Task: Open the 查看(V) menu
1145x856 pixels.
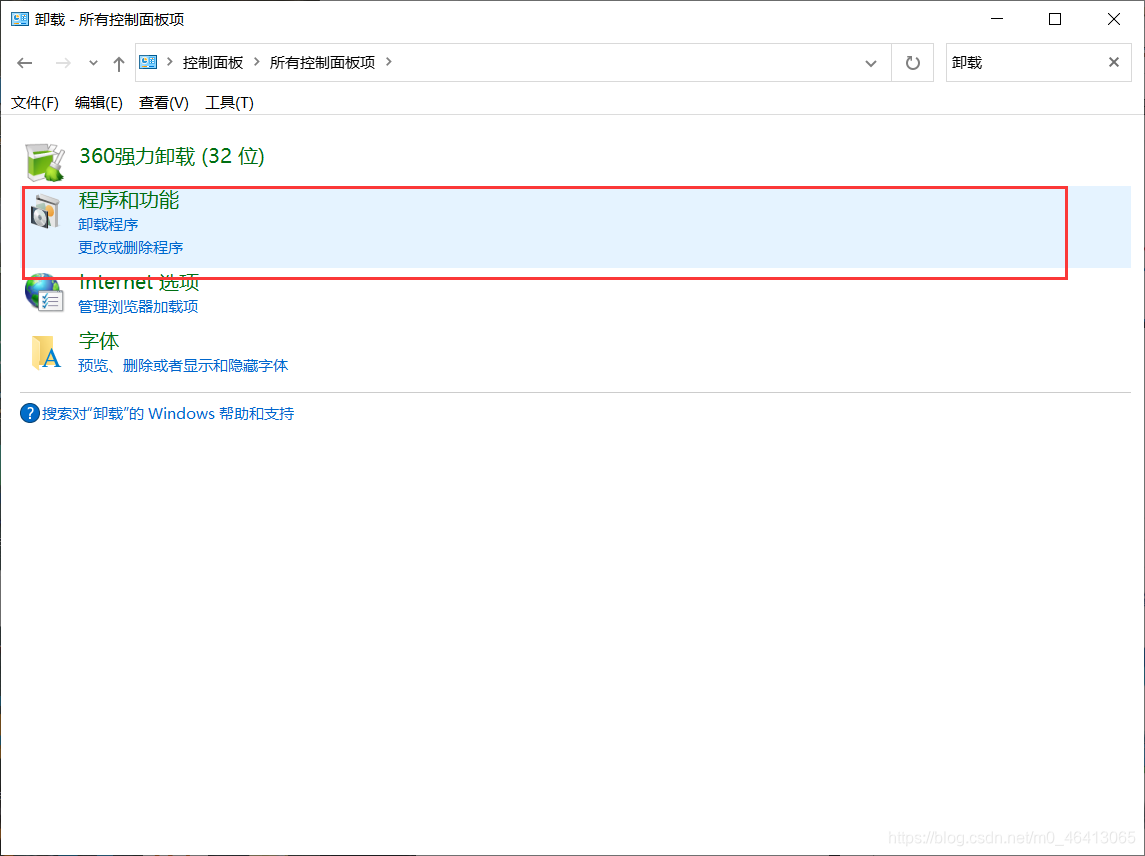Action: [164, 103]
